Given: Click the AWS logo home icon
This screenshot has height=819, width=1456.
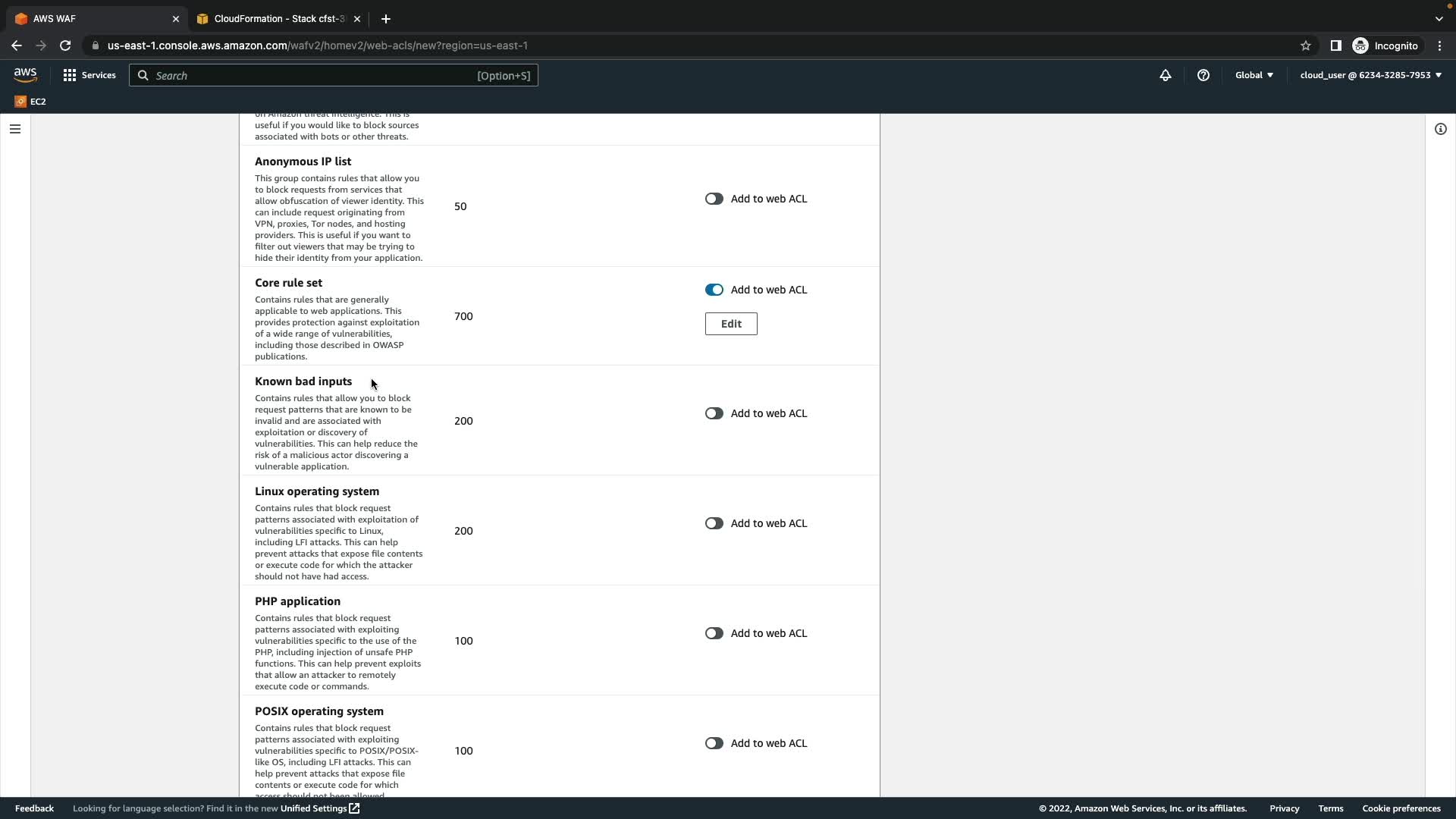Looking at the screenshot, I should (x=25, y=74).
